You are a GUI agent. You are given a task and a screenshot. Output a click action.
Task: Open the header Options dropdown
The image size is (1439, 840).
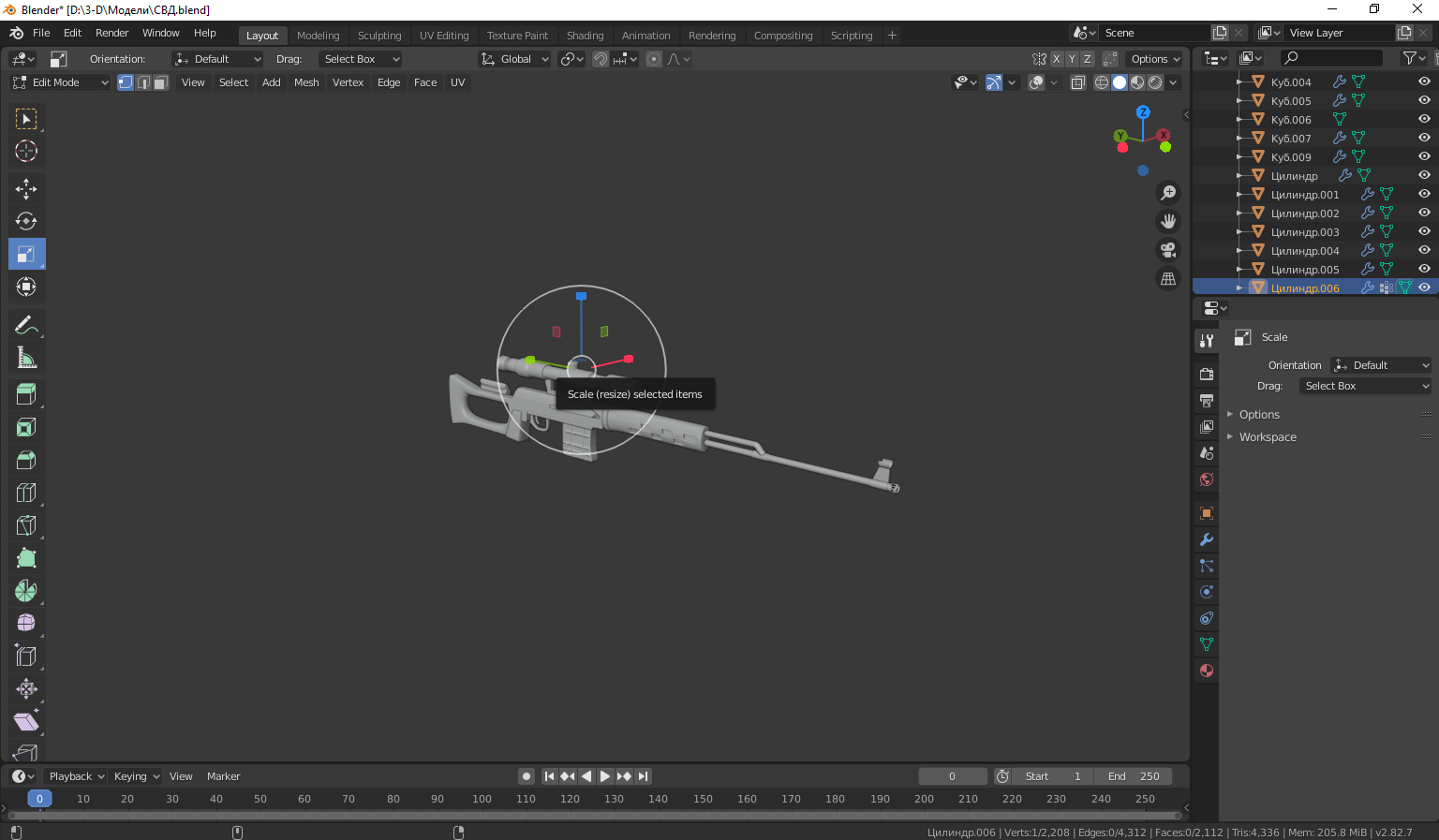1155,59
